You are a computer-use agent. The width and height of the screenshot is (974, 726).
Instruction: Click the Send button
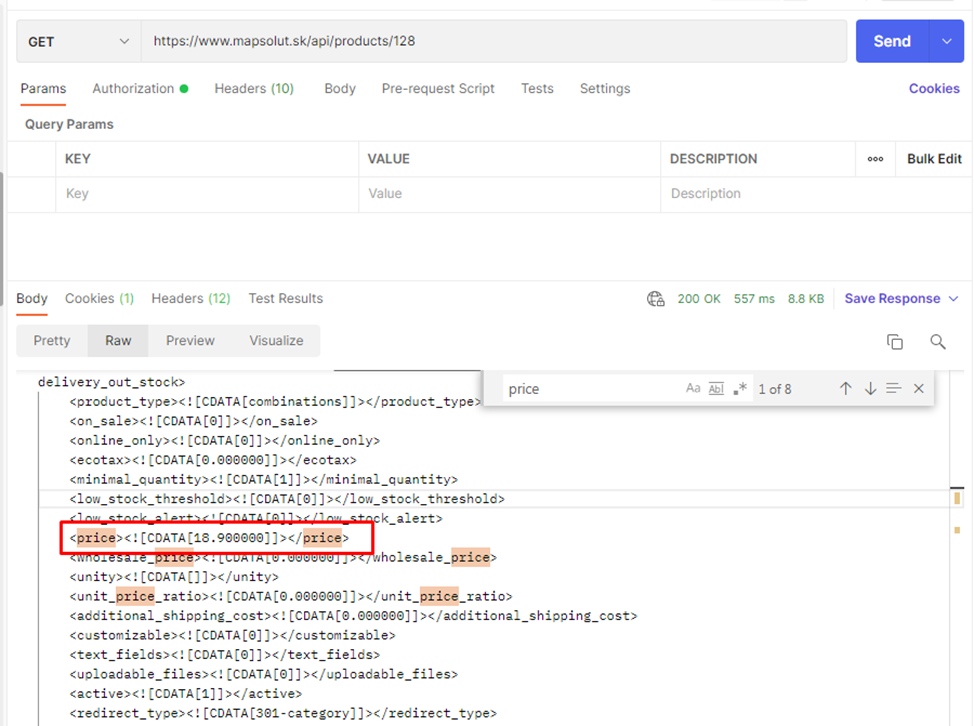[892, 42]
